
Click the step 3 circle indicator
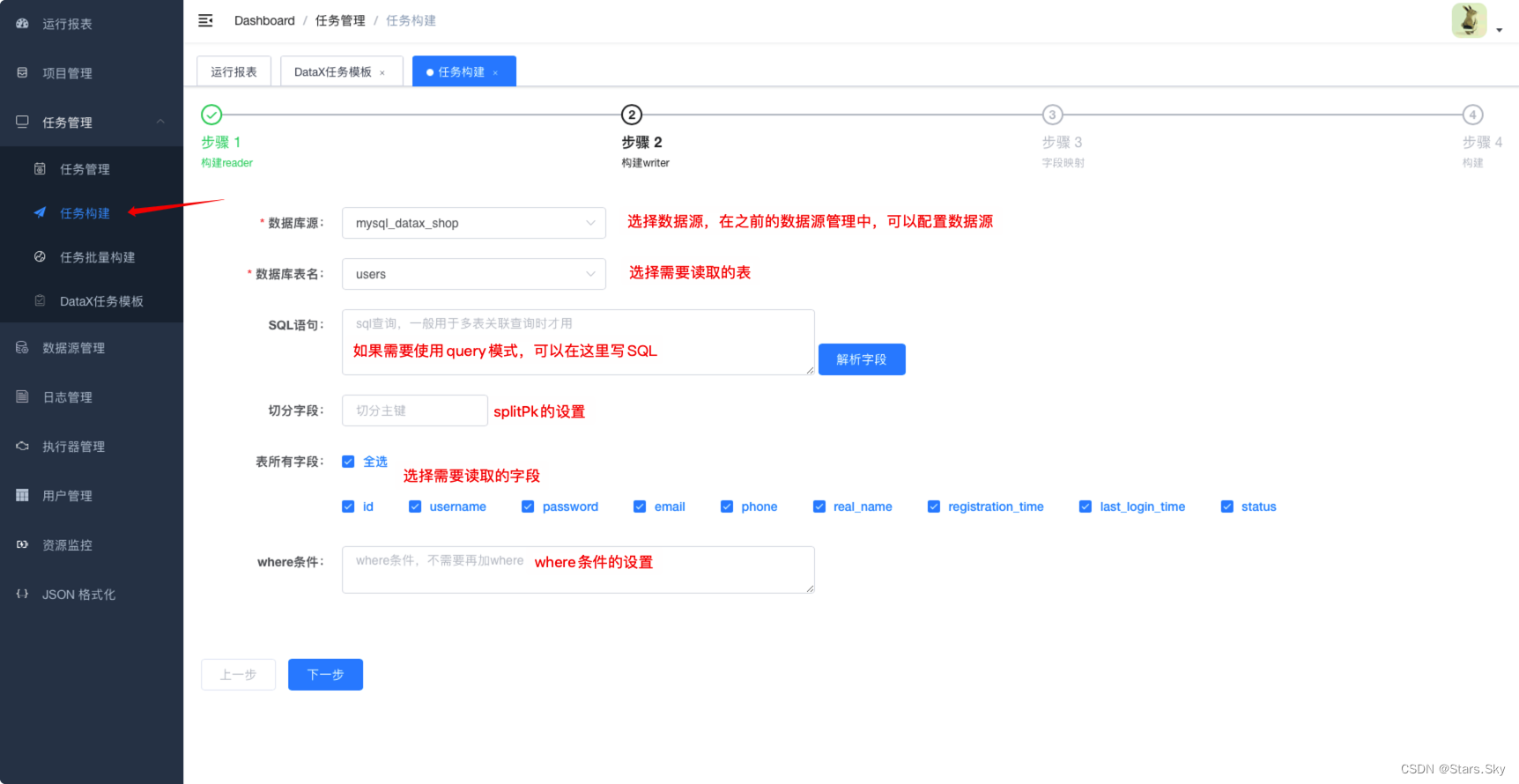click(1052, 115)
